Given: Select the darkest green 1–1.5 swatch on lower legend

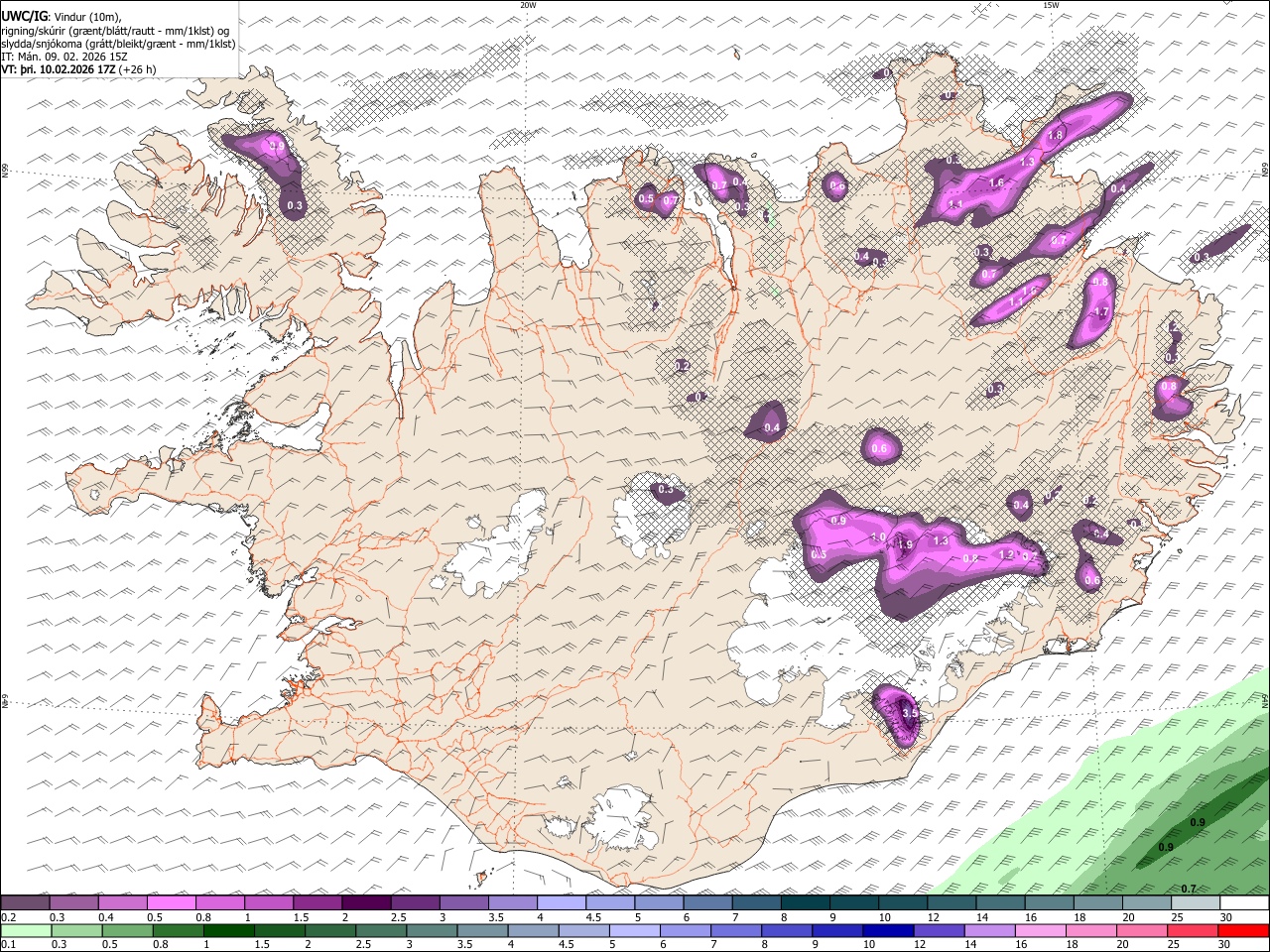Looking at the screenshot, I should [x=229, y=931].
